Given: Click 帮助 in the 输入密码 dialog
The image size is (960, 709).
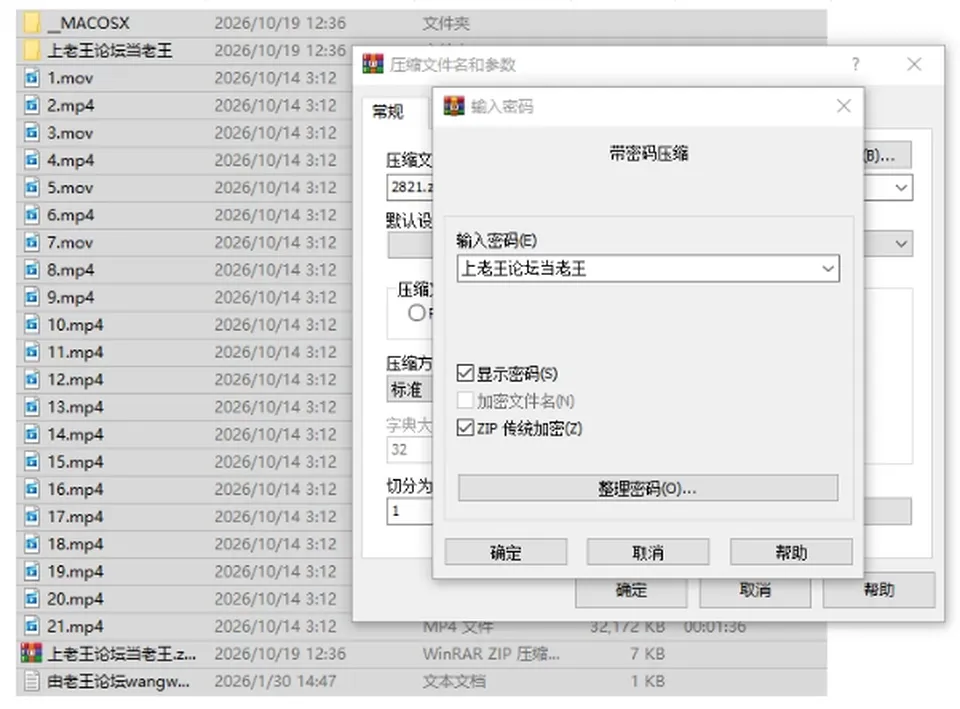Looking at the screenshot, I should (x=791, y=552).
